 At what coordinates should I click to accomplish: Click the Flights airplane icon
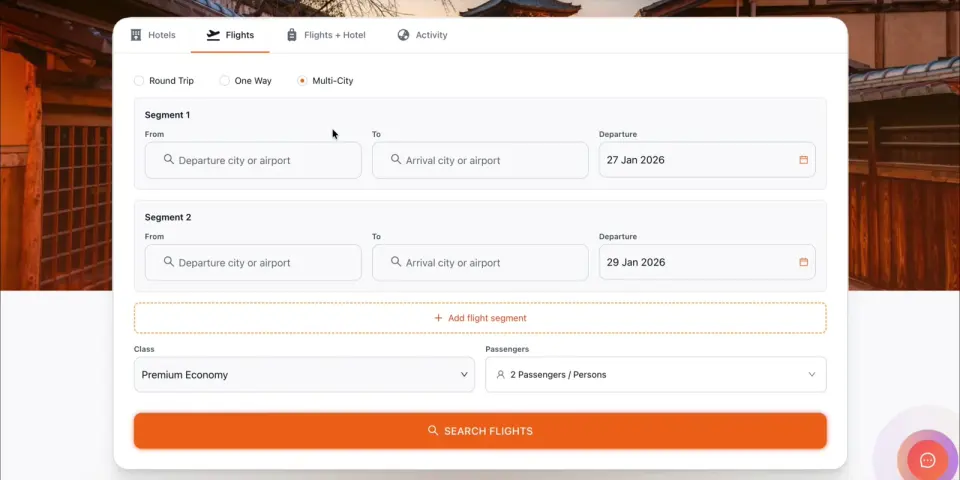click(x=213, y=35)
